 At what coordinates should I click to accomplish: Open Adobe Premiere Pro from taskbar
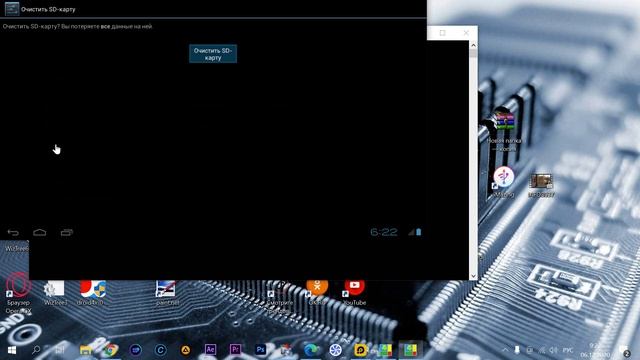(235, 350)
